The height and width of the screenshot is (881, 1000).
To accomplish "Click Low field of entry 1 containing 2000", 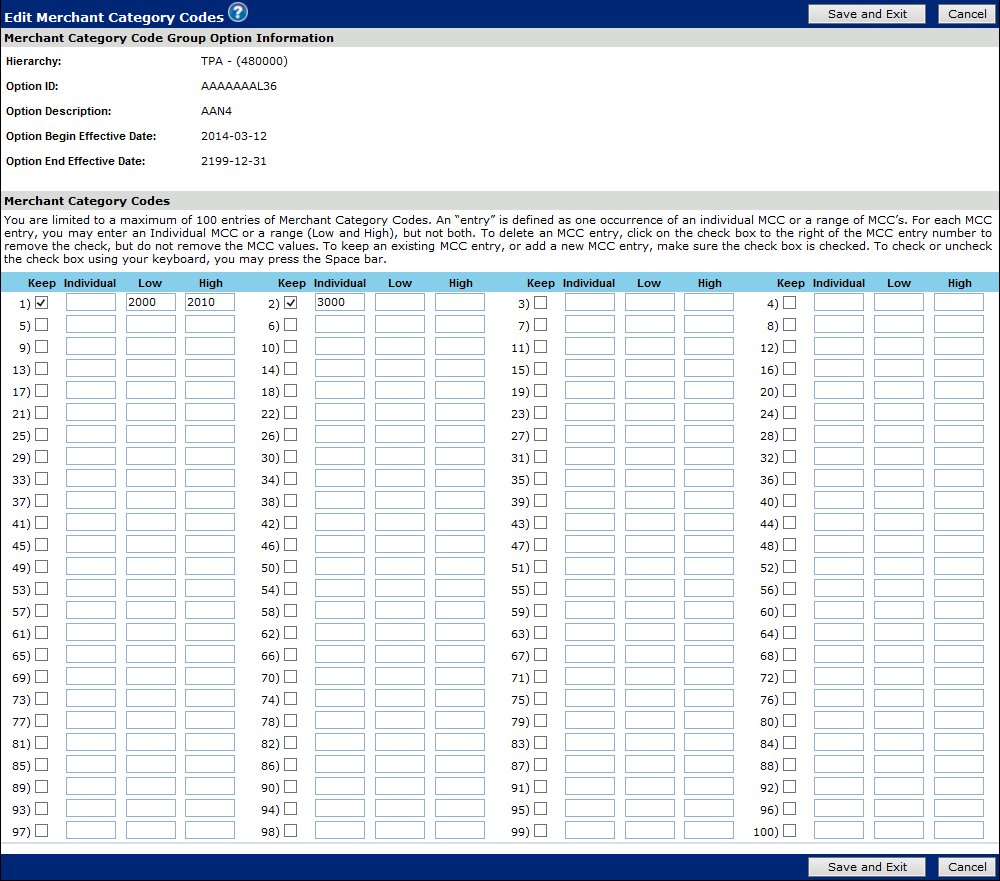I will [x=150, y=302].
